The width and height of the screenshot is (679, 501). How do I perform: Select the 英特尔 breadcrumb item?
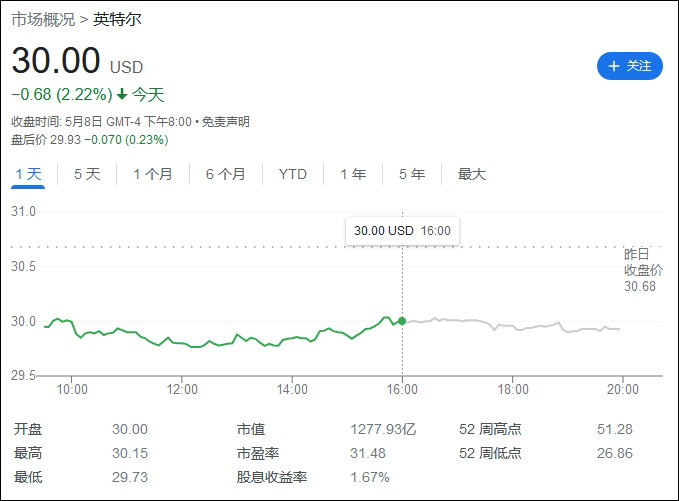[x=117, y=20]
